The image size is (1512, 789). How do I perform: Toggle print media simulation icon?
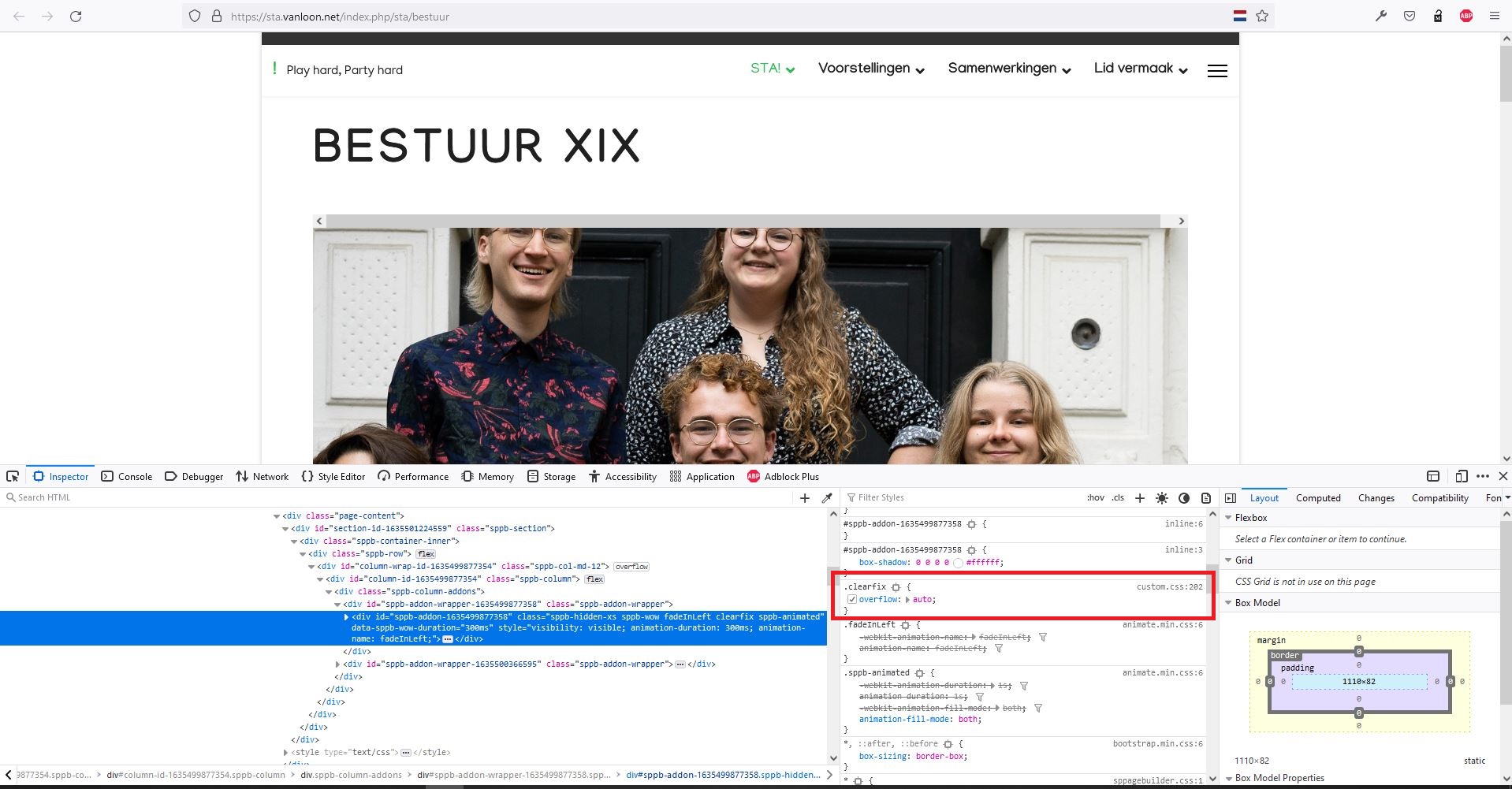(x=1205, y=498)
